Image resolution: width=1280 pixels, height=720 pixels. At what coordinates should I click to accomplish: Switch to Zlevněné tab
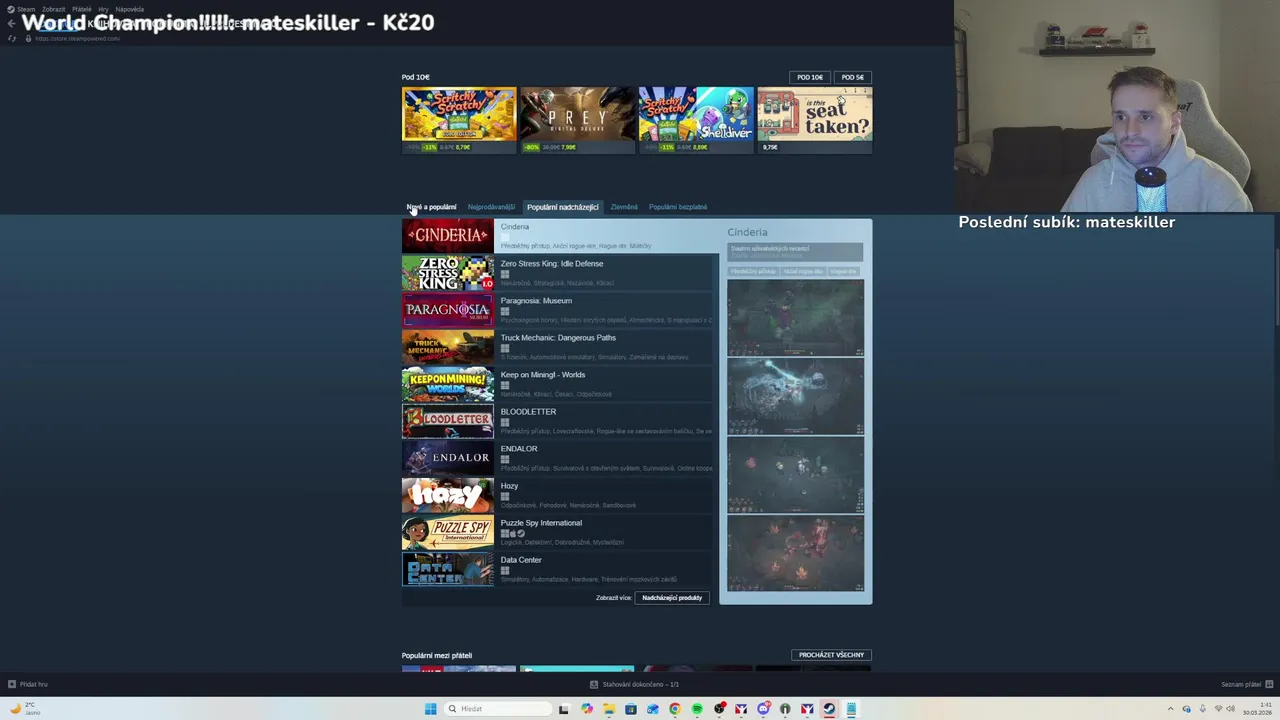click(624, 207)
